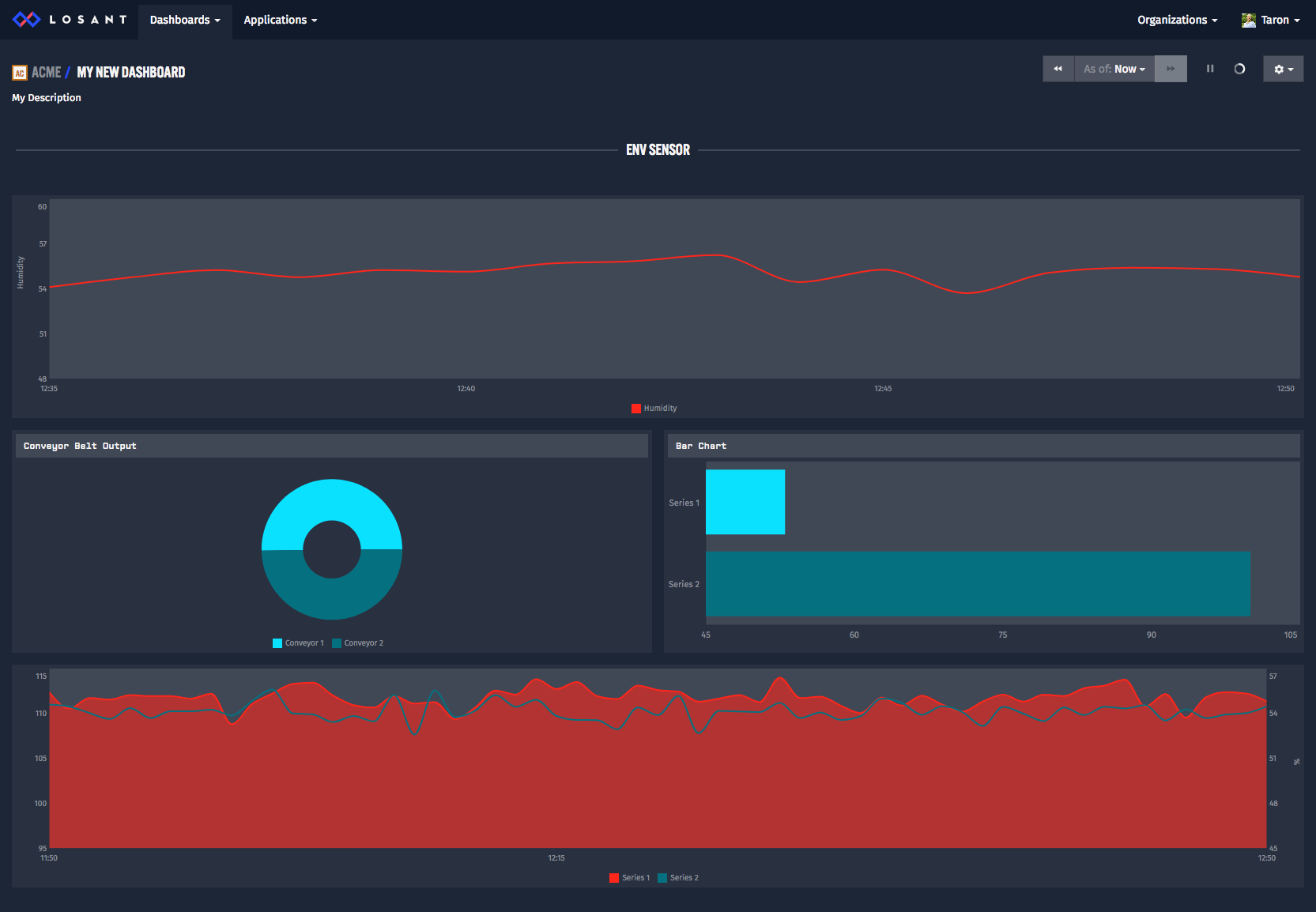Click the ACME organization avatar icon
The height and width of the screenshot is (912, 1316).
[x=20, y=73]
